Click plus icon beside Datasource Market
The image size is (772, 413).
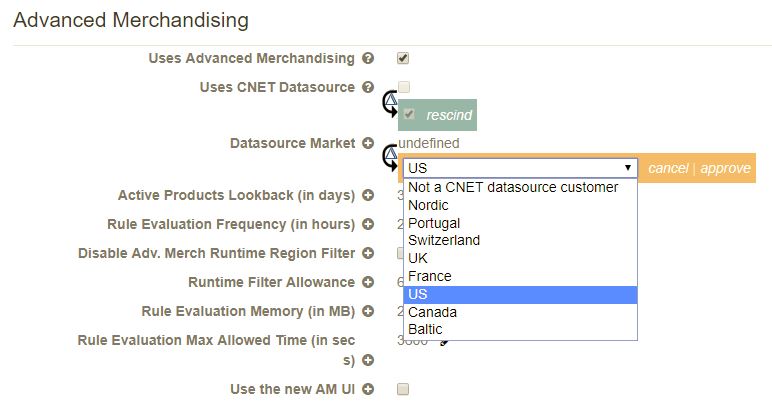pos(368,143)
